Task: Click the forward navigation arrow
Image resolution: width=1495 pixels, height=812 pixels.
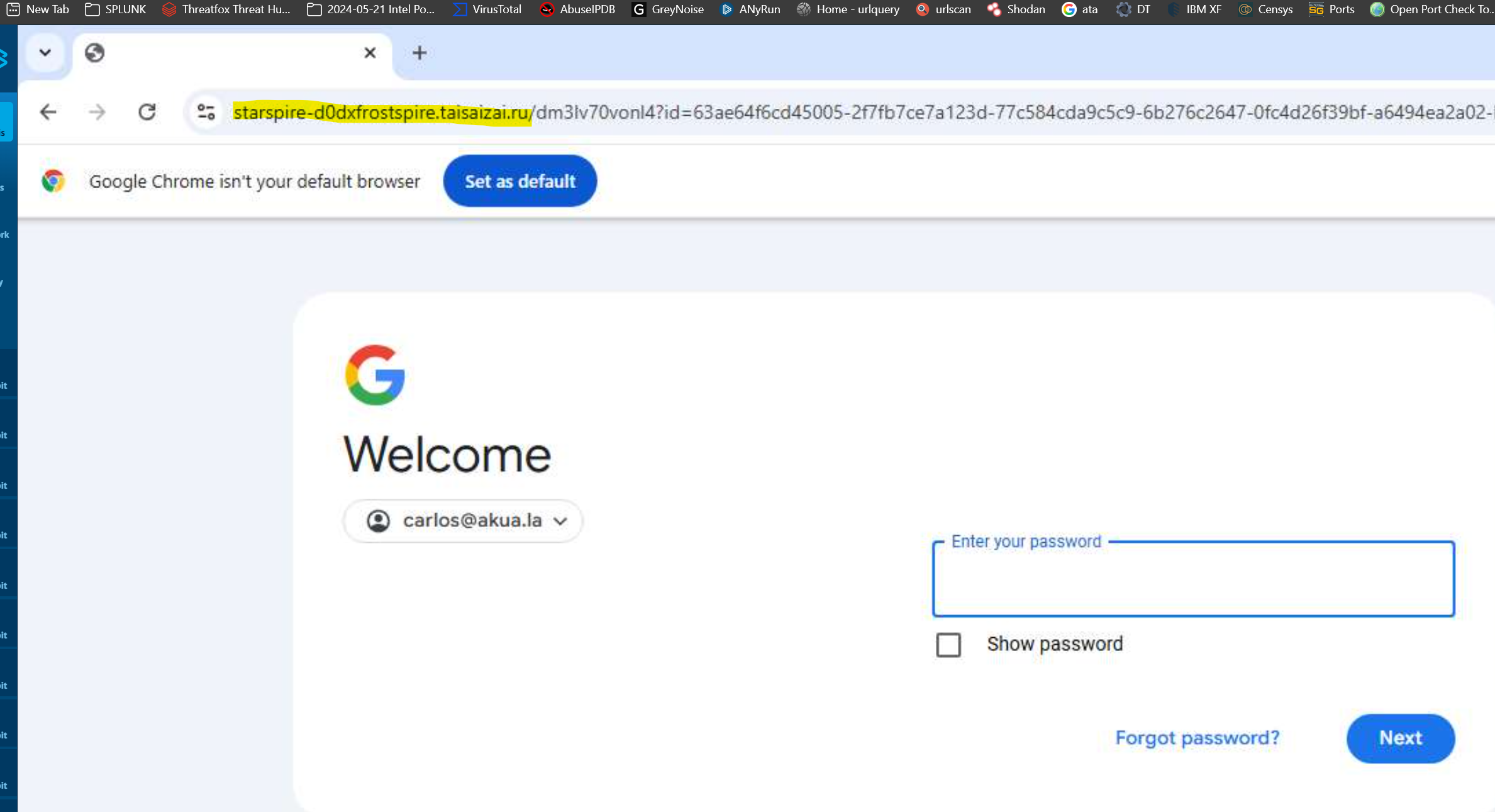Action: [x=97, y=112]
